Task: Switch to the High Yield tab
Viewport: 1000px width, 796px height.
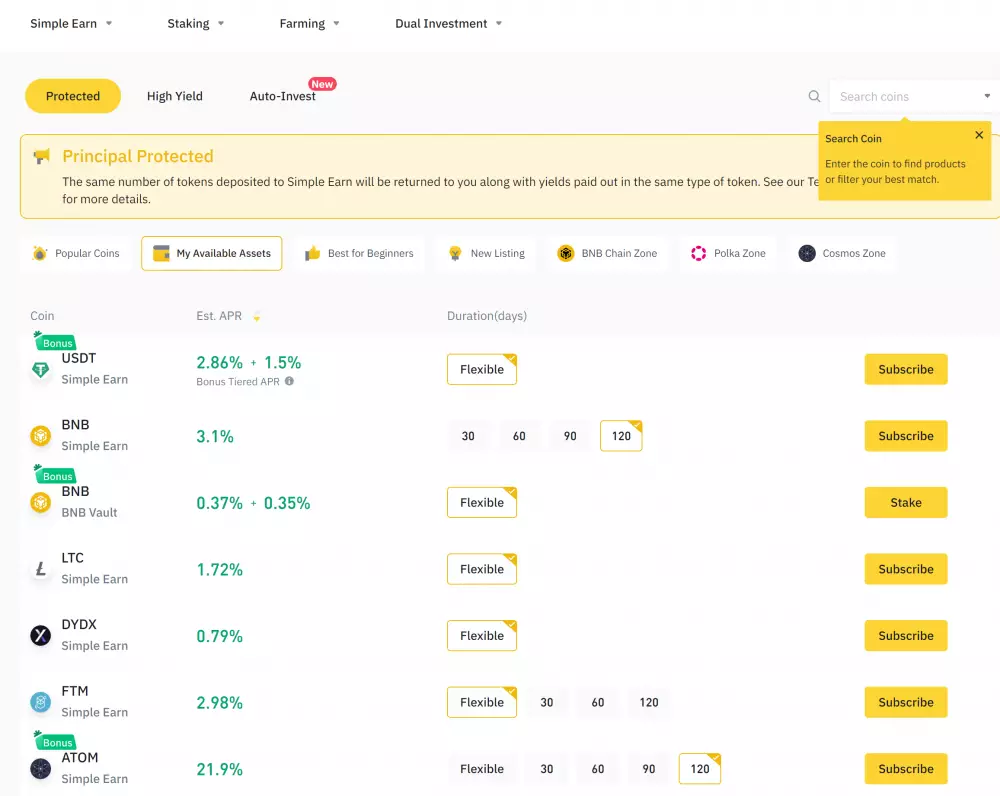Action: click(x=175, y=96)
